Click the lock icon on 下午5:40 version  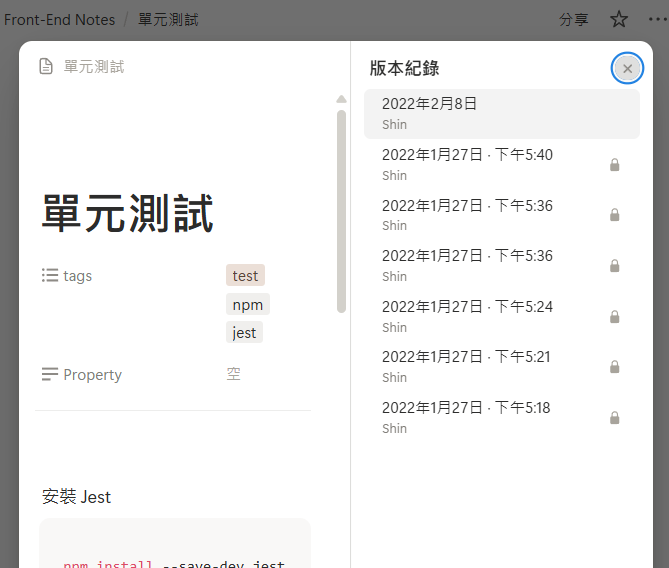[x=614, y=165]
